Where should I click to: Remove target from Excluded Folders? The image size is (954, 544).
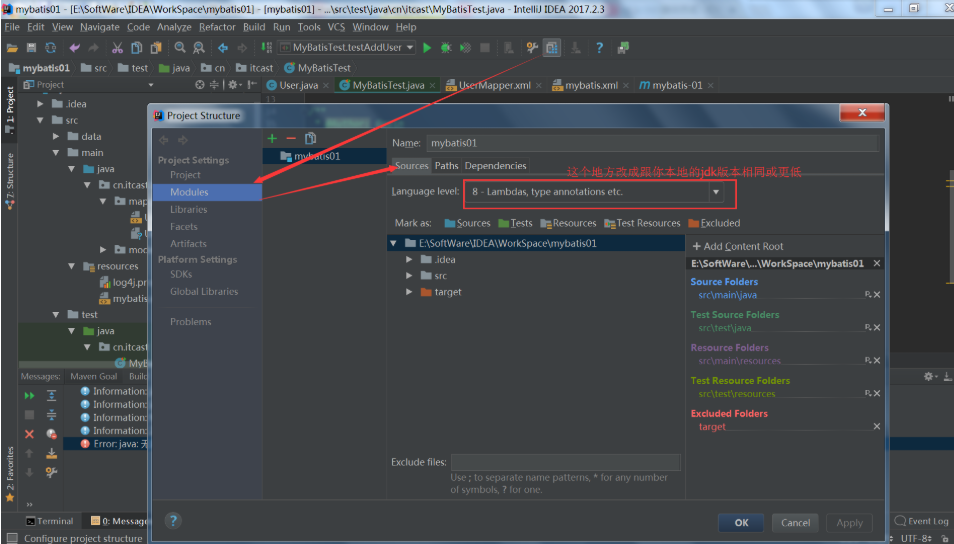point(877,427)
